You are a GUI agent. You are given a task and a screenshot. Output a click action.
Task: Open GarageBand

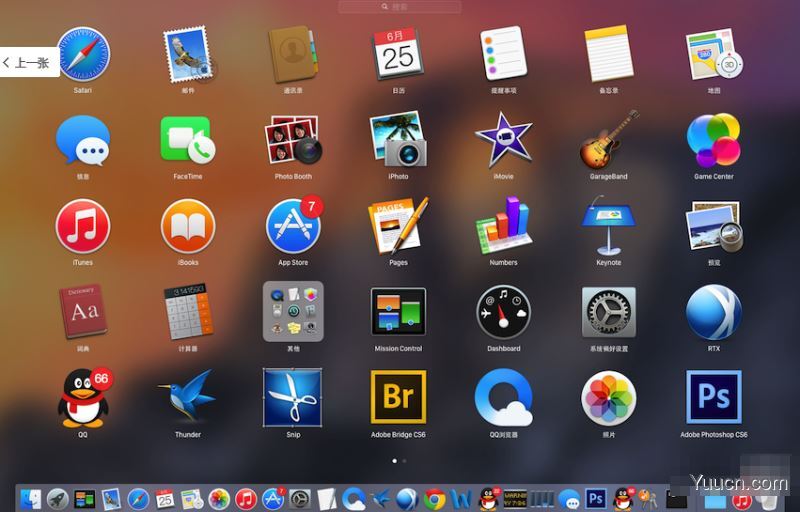click(x=609, y=139)
